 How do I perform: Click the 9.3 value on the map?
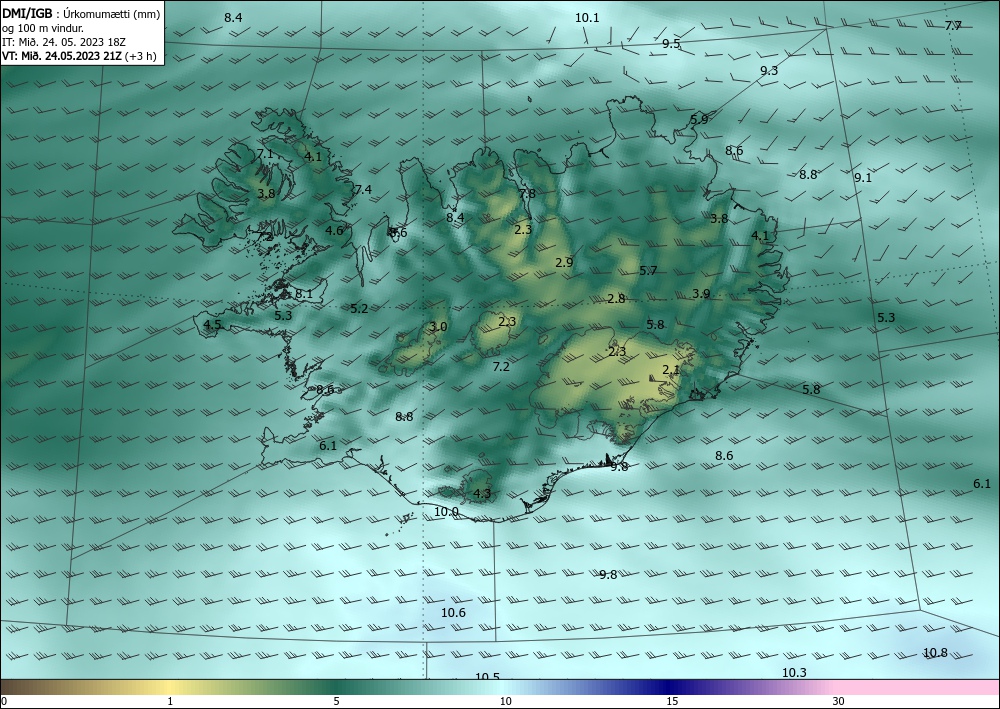point(769,71)
